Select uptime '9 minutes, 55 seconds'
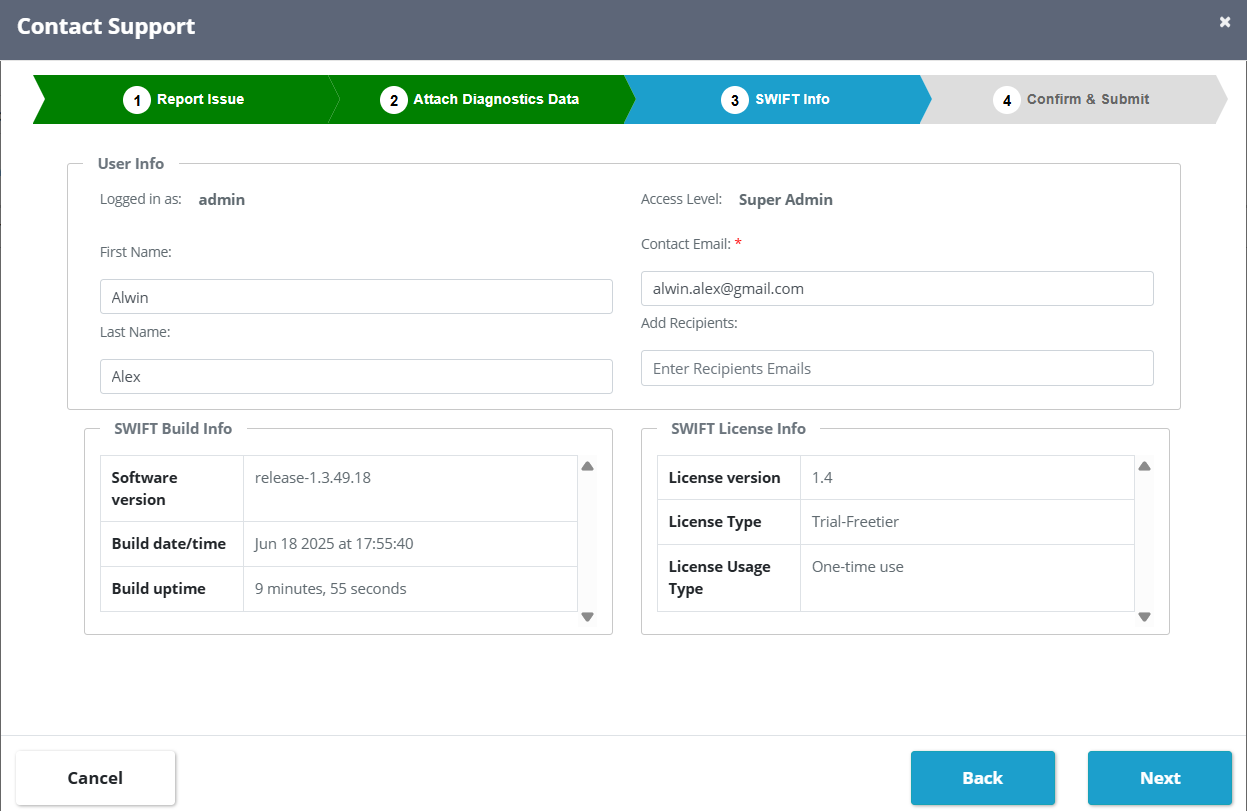This screenshot has height=811, width=1247. click(331, 589)
